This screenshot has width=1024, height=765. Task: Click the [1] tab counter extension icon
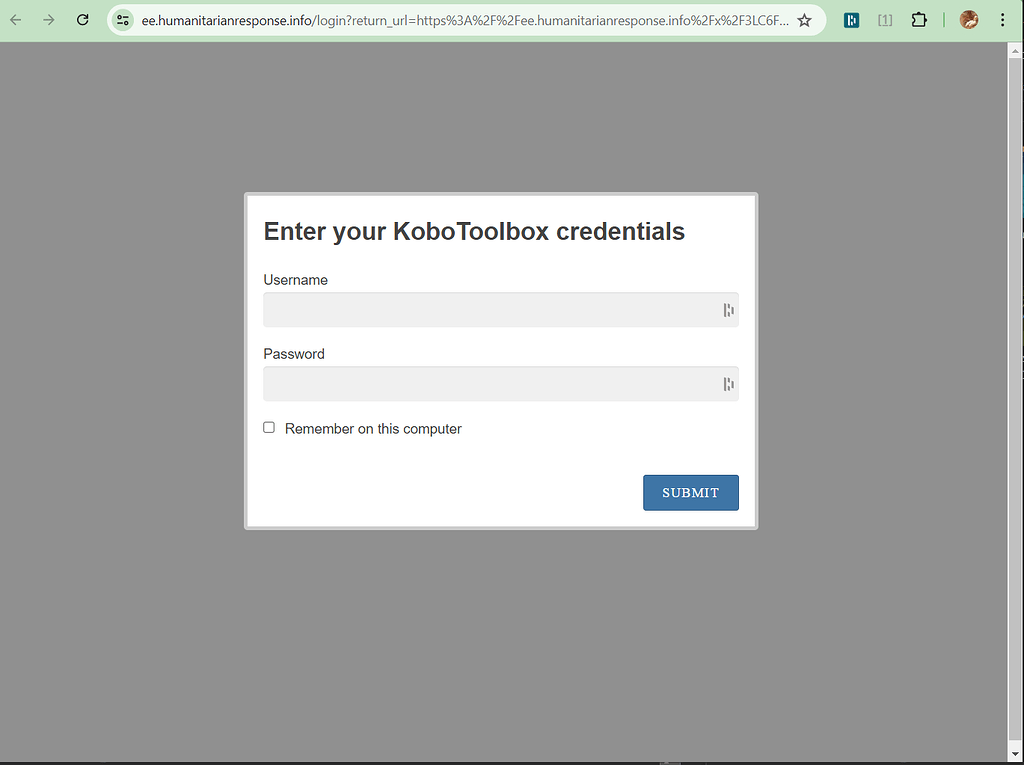(x=885, y=19)
